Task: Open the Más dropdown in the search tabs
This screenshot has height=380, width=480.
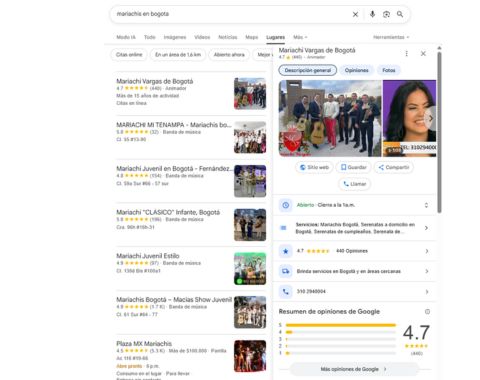Action: (x=300, y=37)
